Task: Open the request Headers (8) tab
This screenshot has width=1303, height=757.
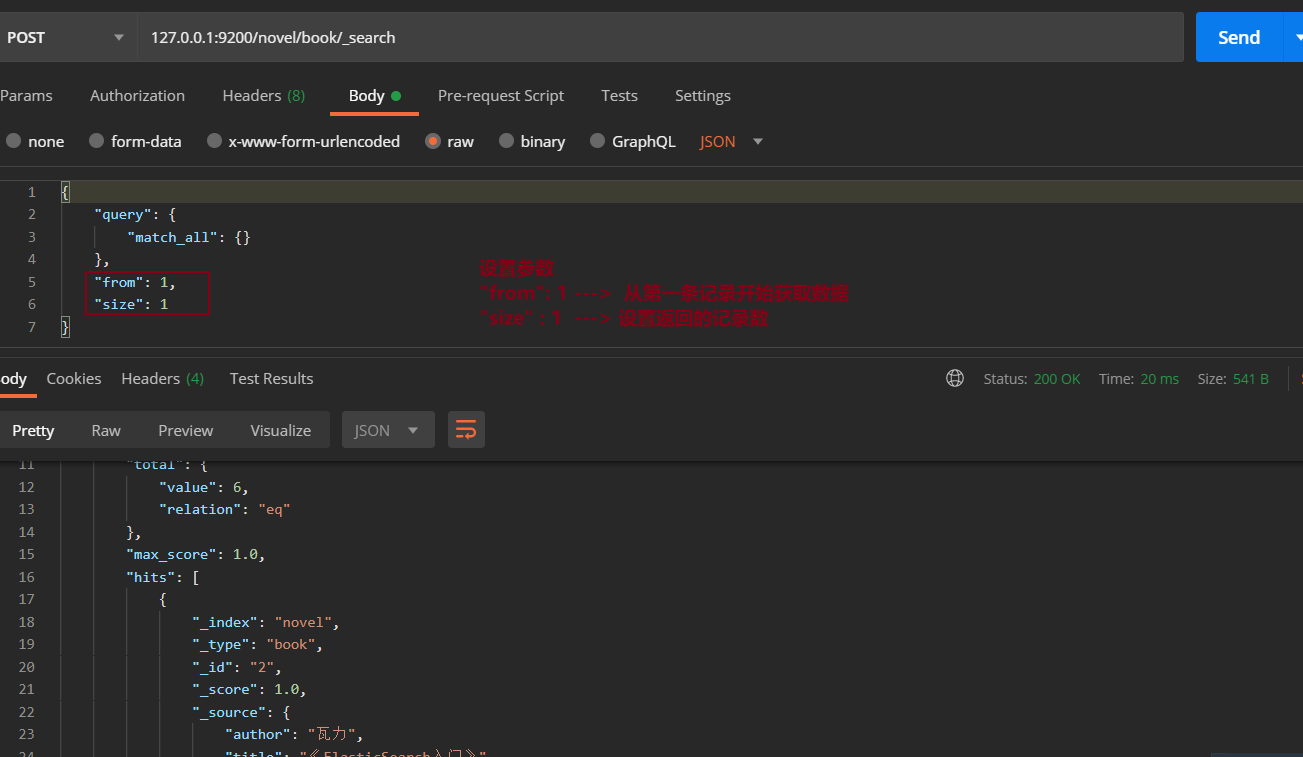Action: (264, 95)
